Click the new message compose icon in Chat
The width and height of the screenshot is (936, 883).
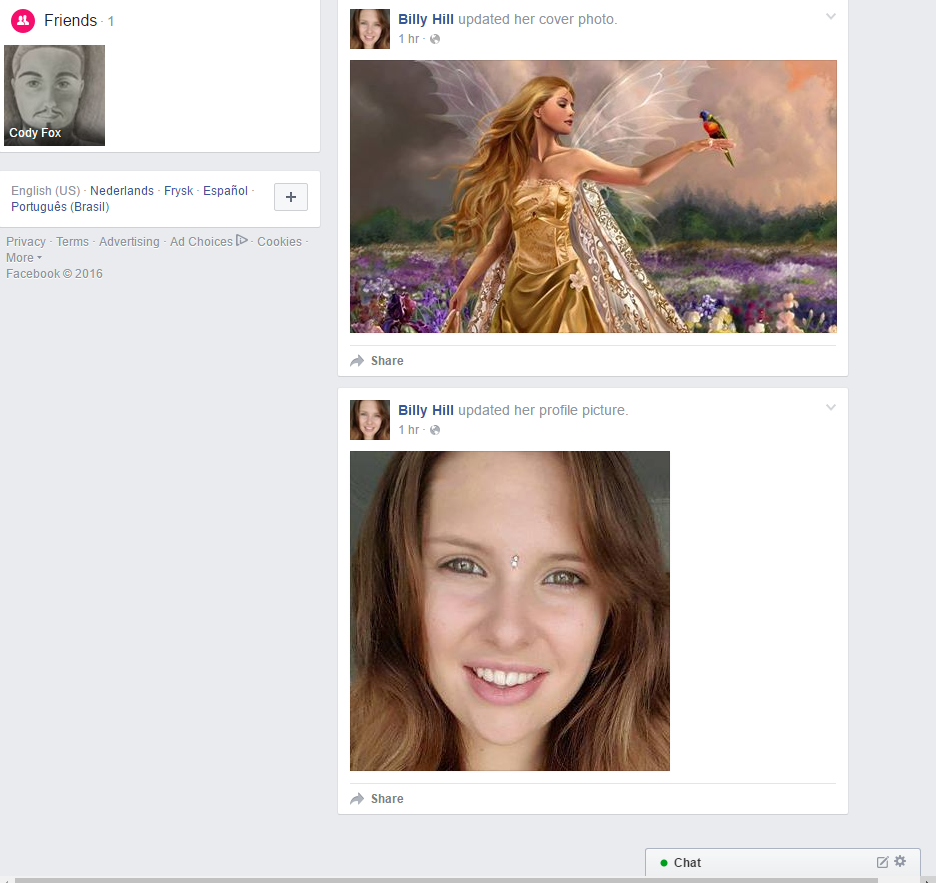click(882, 862)
